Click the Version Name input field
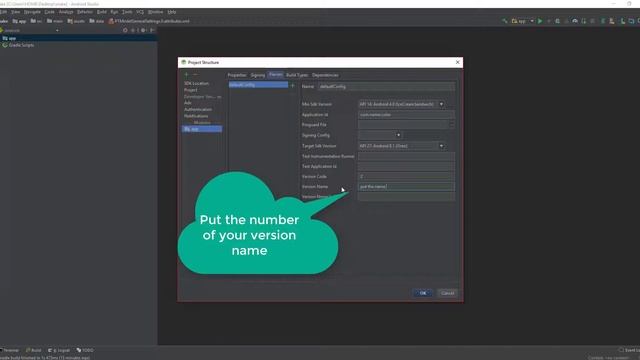Image resolution: width=640 pixels, height=360 pixels. pyautogui.click(x=406, y=187)
